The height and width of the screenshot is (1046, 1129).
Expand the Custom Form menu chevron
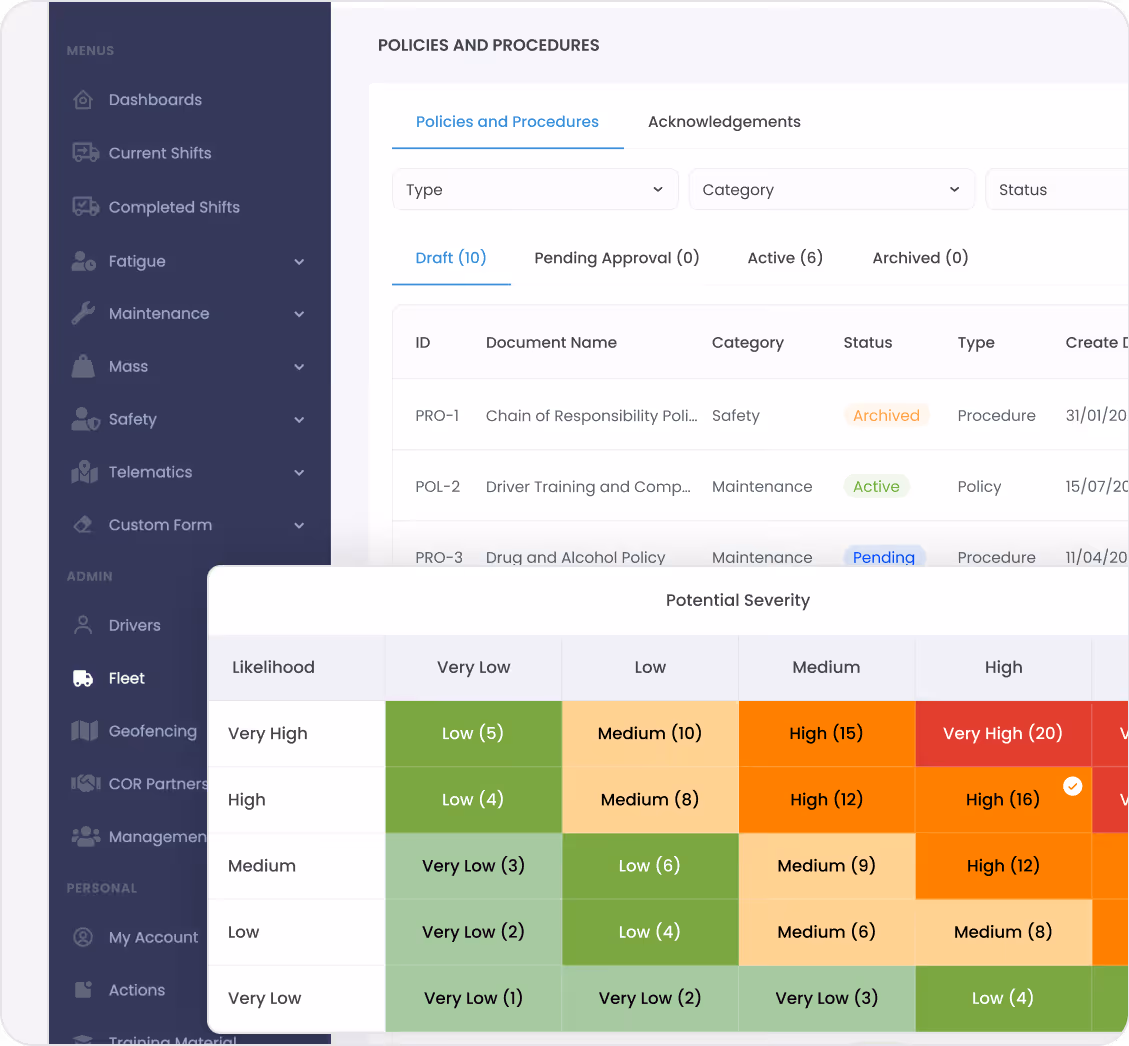tap(299, 526)
